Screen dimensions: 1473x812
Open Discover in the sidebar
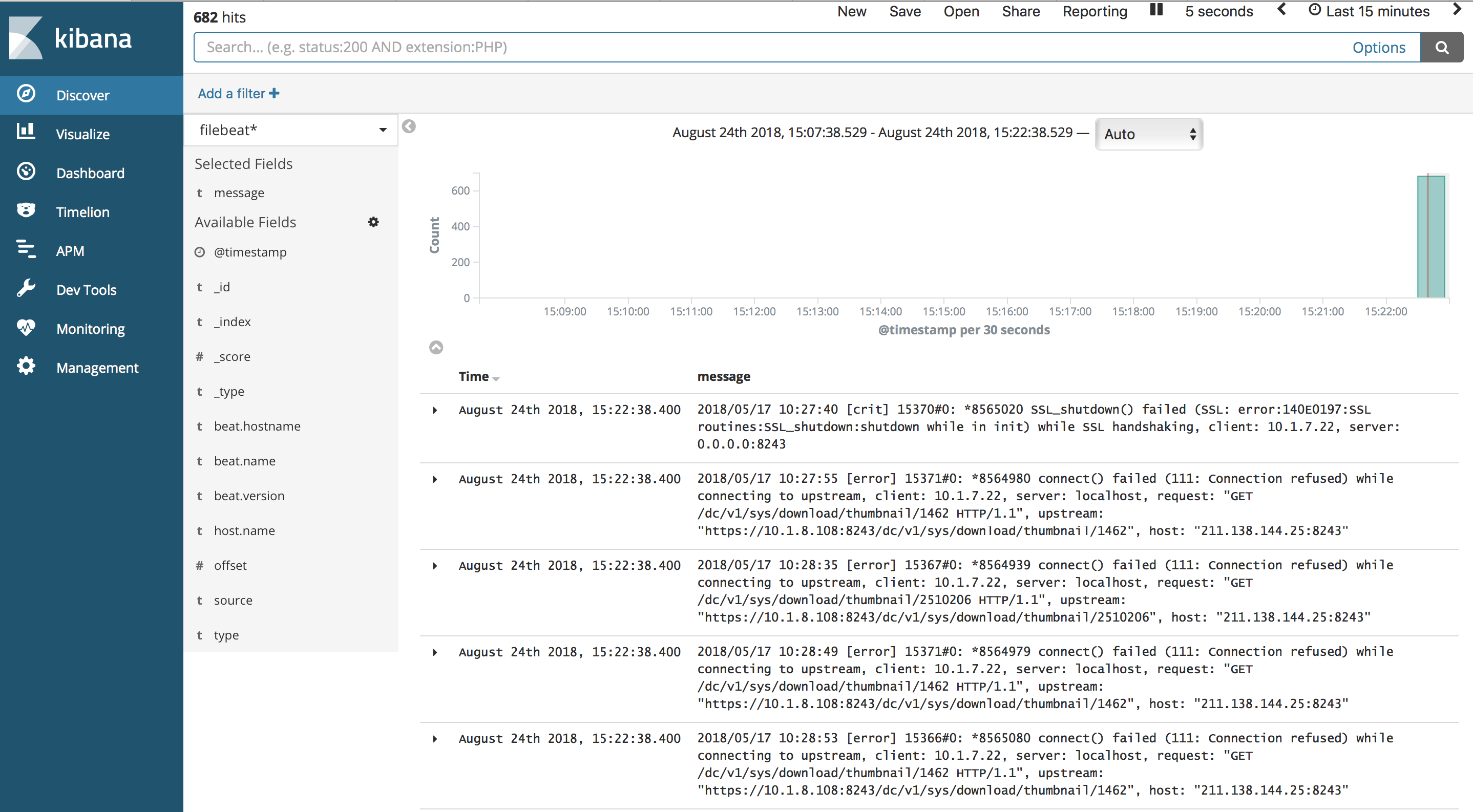92,95
